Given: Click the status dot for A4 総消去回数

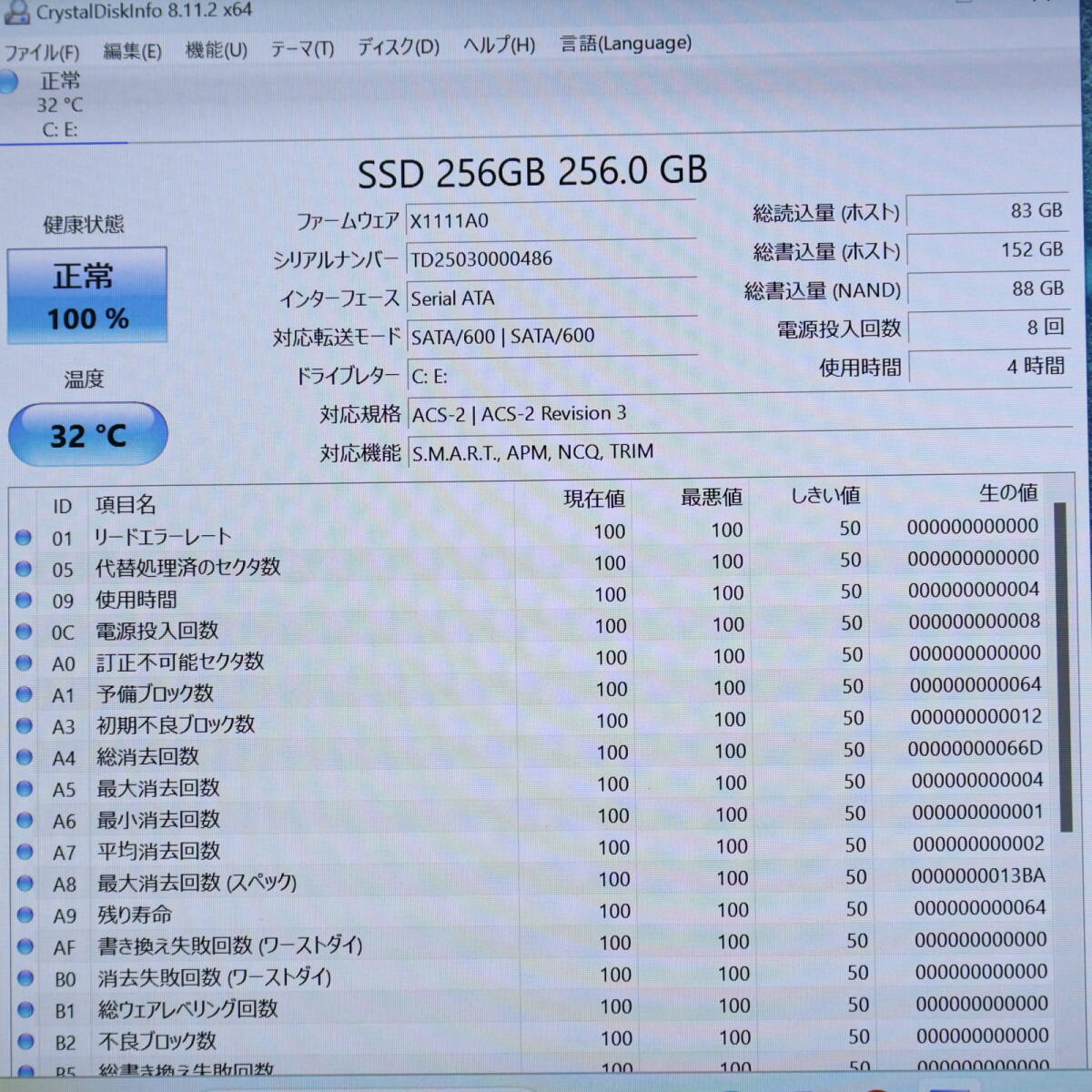Looking at the screenshot, I should click(x=25, y=757).
